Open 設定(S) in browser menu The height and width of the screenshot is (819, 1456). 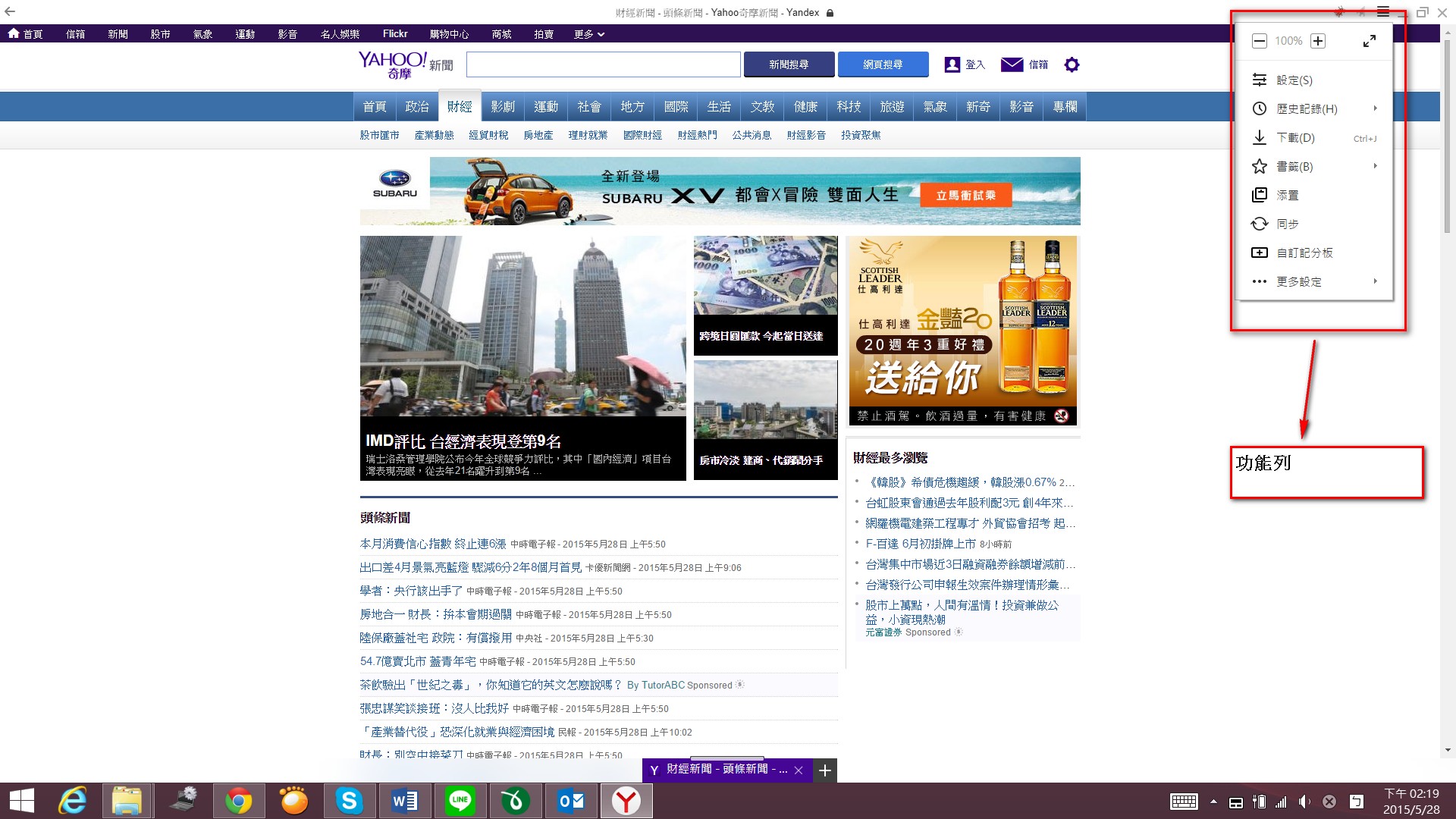pyautogui.click(x=1314, y=80)
